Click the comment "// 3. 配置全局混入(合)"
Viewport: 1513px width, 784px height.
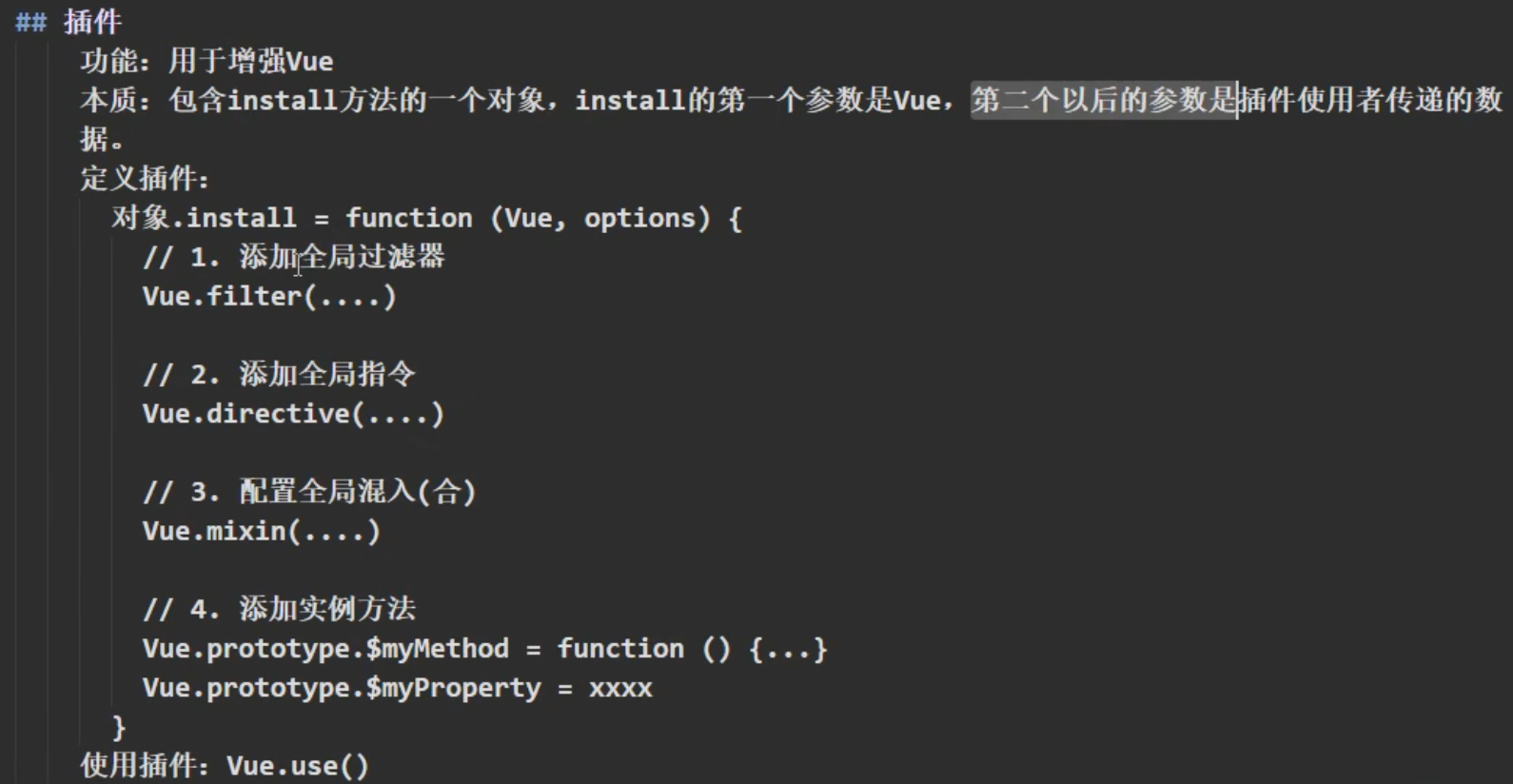tap(308, 492)
